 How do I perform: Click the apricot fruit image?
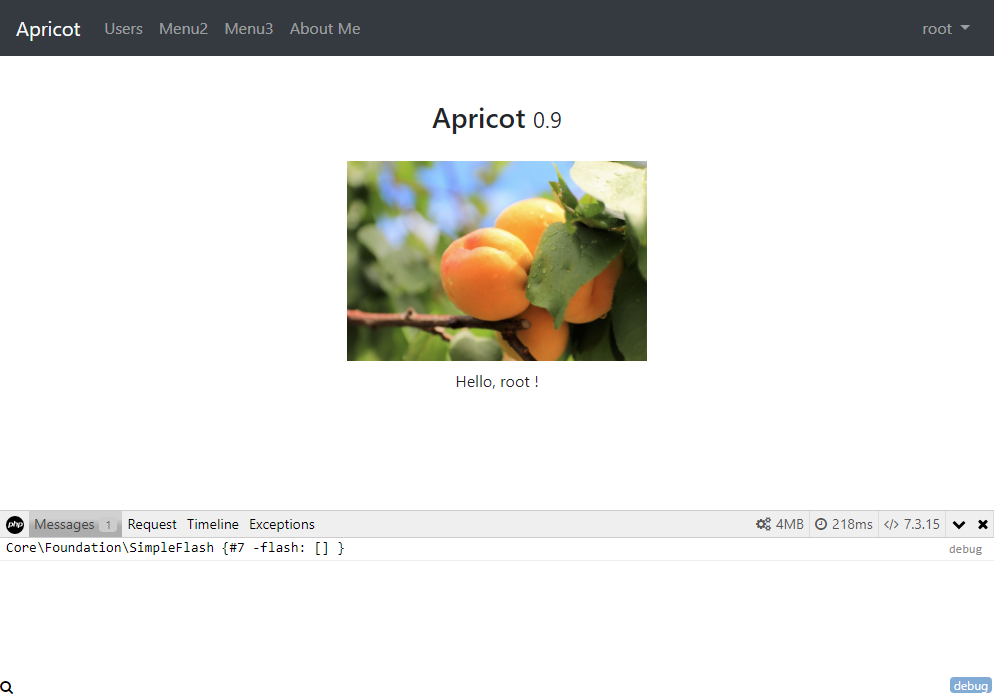point(496,261)
